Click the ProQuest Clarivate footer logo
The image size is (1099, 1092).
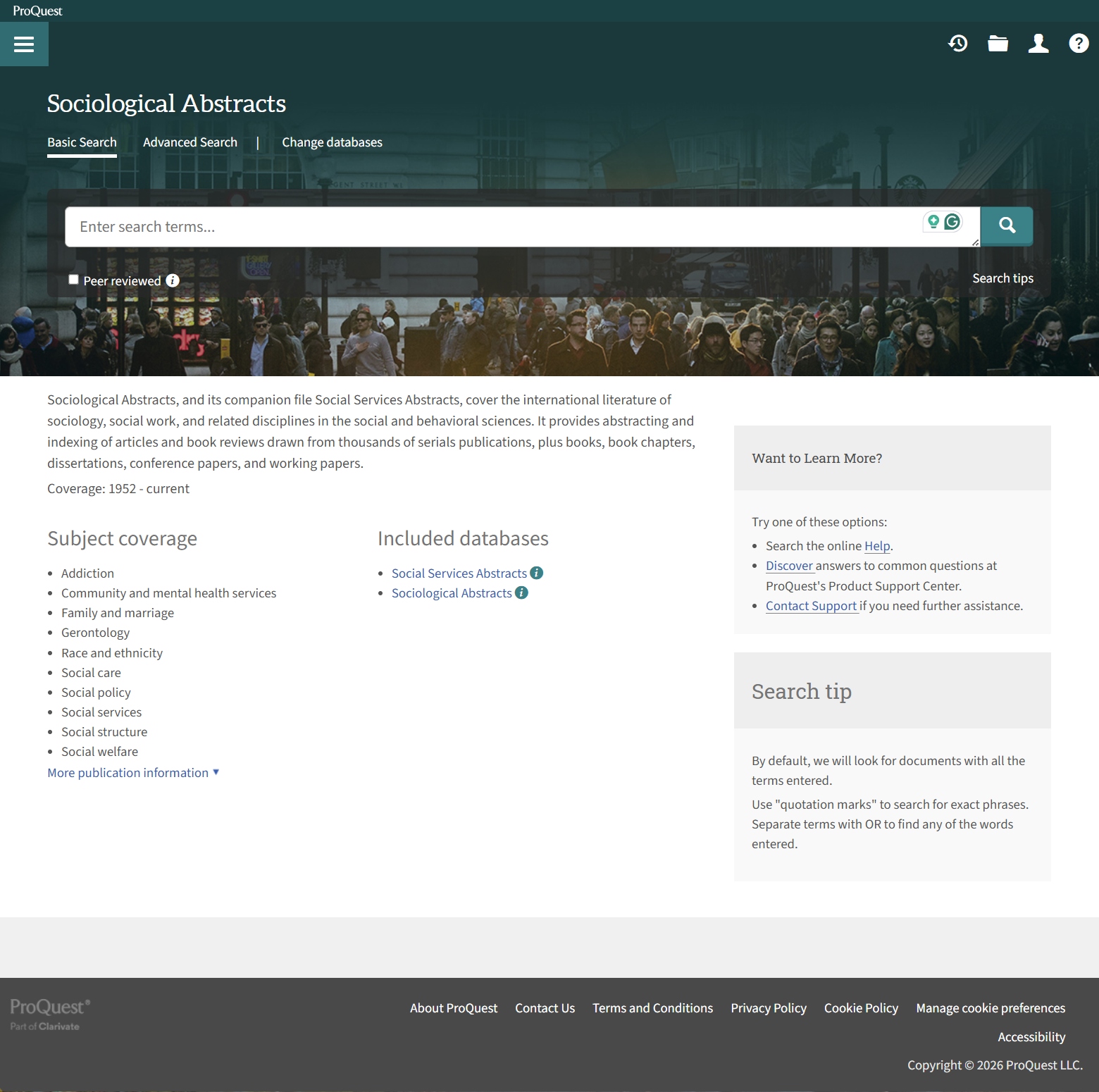click(49, 1014)
